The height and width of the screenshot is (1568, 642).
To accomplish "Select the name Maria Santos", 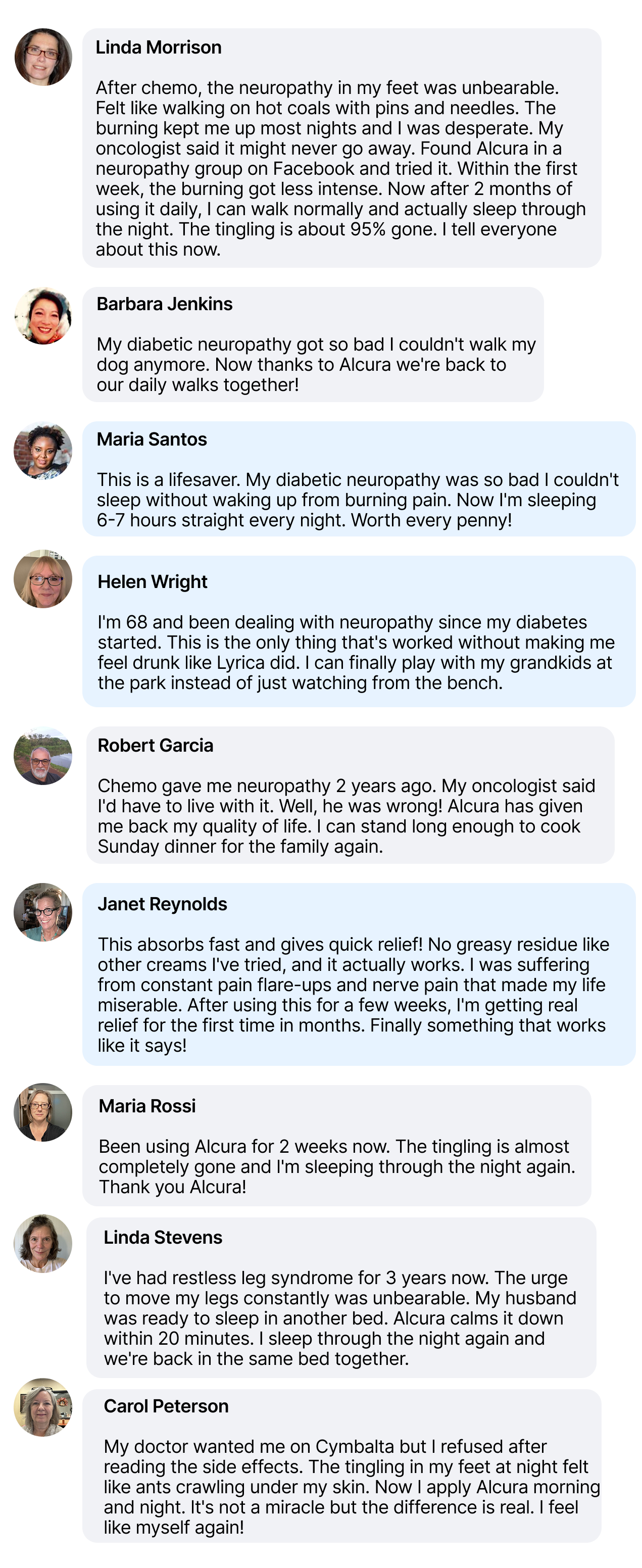I will (x=152, y=439).
